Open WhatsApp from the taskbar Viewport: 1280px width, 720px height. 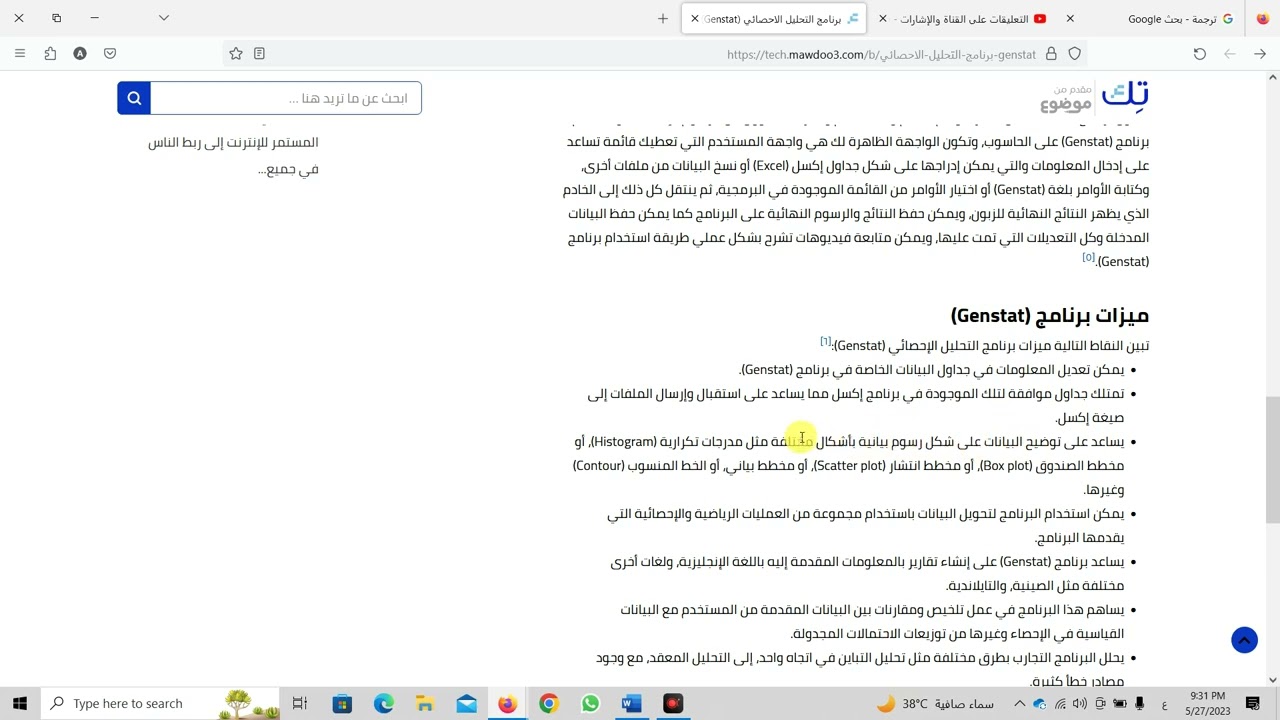[x=590, y=704]
